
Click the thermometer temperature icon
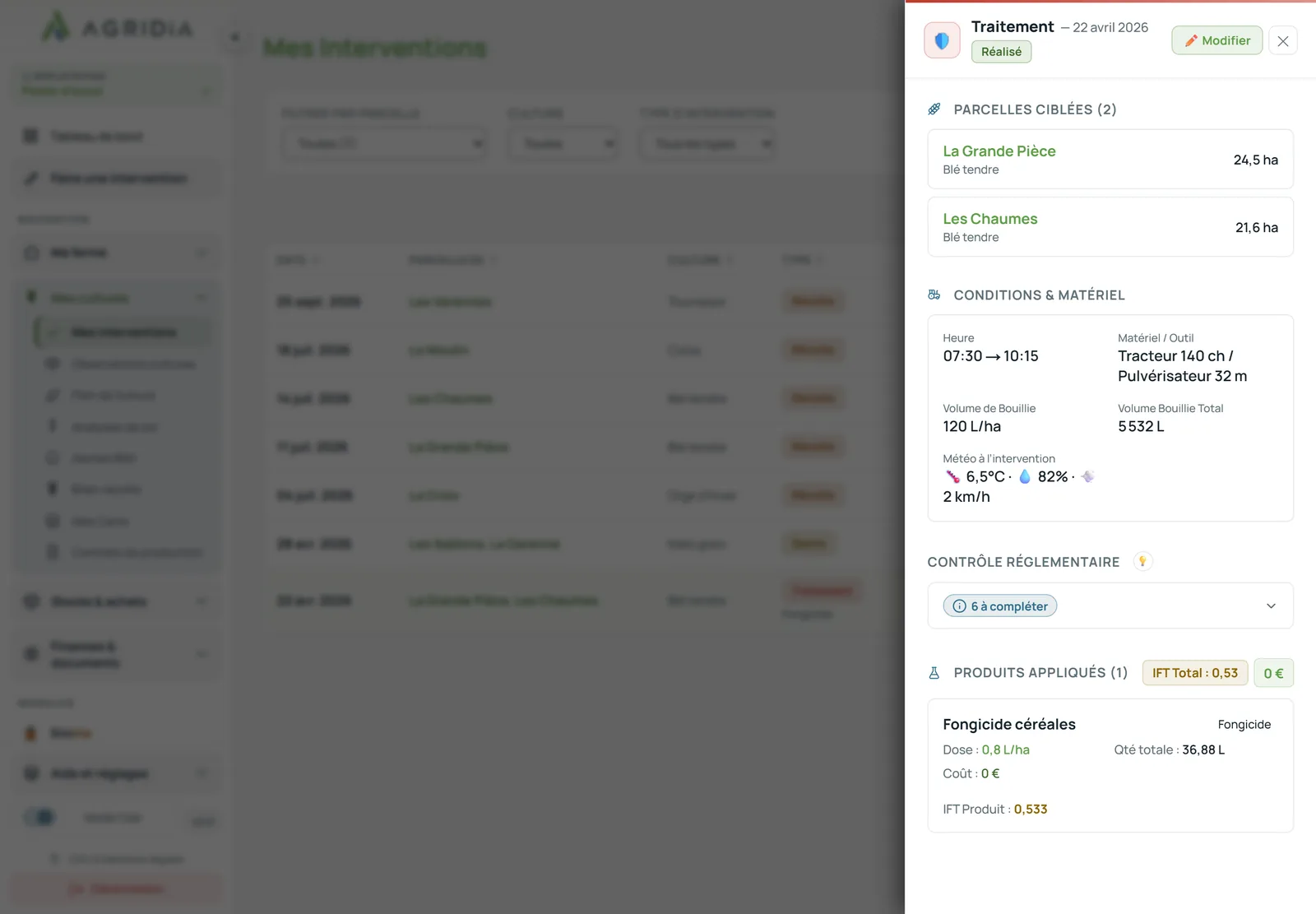coord(952,476)
